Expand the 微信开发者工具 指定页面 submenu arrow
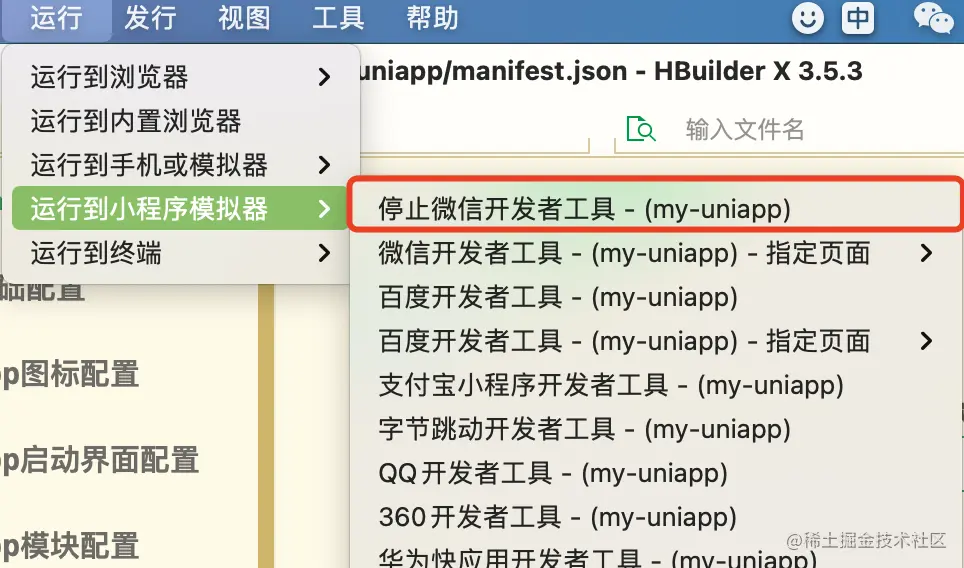This screenshot has height=568, width=964. [926, 253]
